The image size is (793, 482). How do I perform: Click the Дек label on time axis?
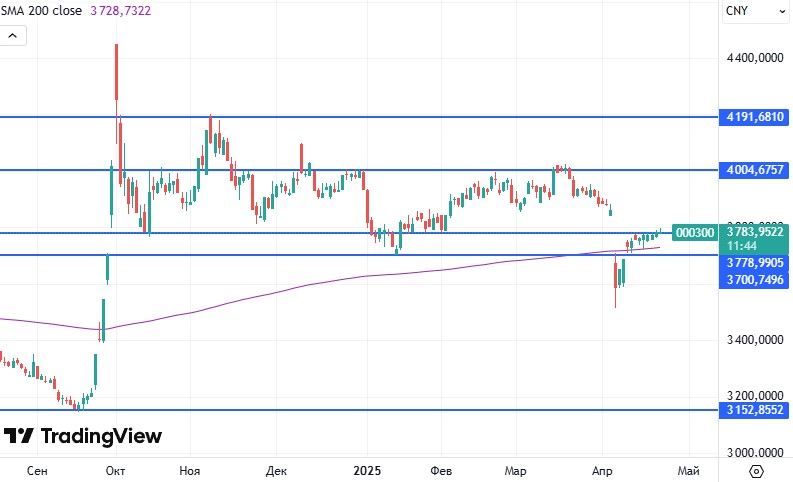(x=277, y=470)
